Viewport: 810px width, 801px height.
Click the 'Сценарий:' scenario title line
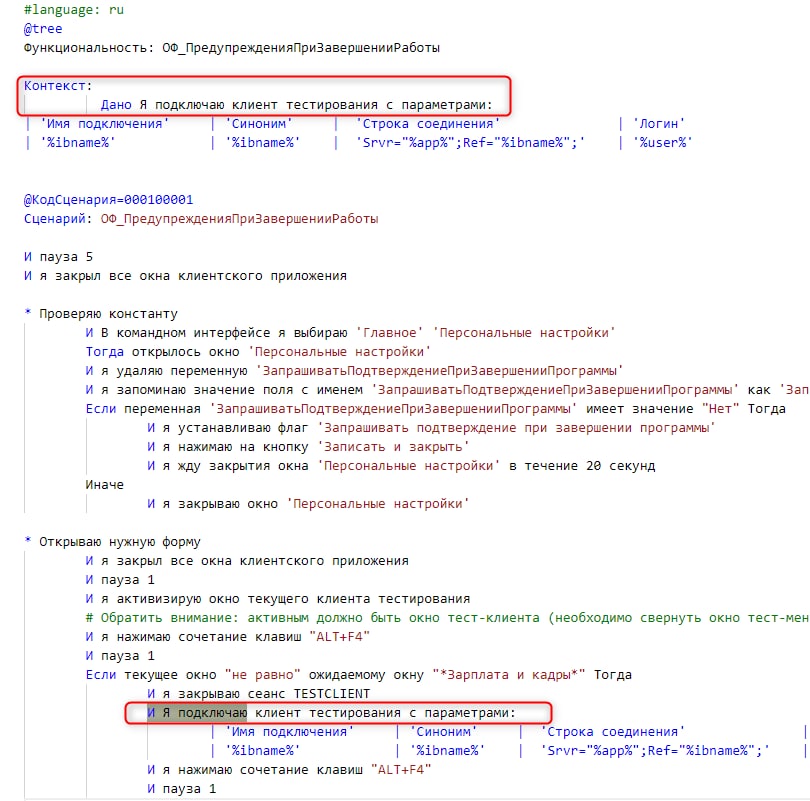pyautogui.click(x=201, y=219)
